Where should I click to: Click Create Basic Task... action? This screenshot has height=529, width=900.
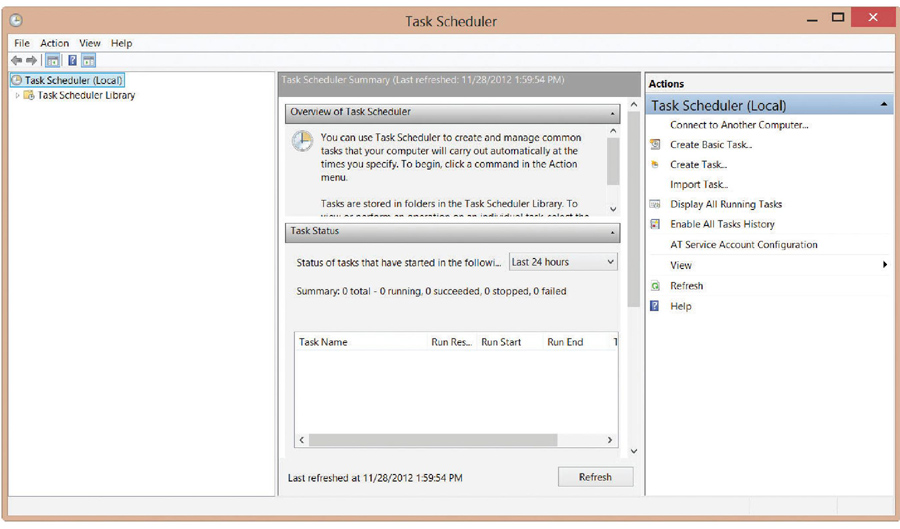(711, 145)
